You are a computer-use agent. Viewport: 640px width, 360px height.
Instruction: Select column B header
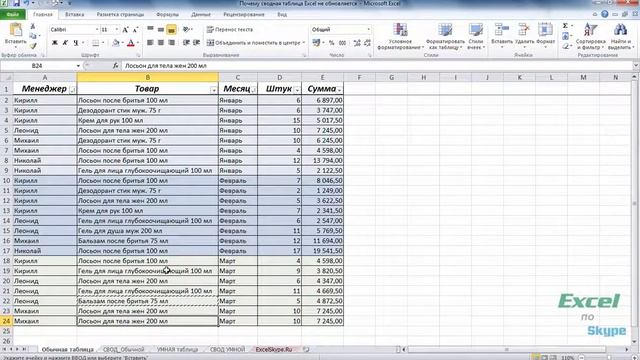point(147,77)
